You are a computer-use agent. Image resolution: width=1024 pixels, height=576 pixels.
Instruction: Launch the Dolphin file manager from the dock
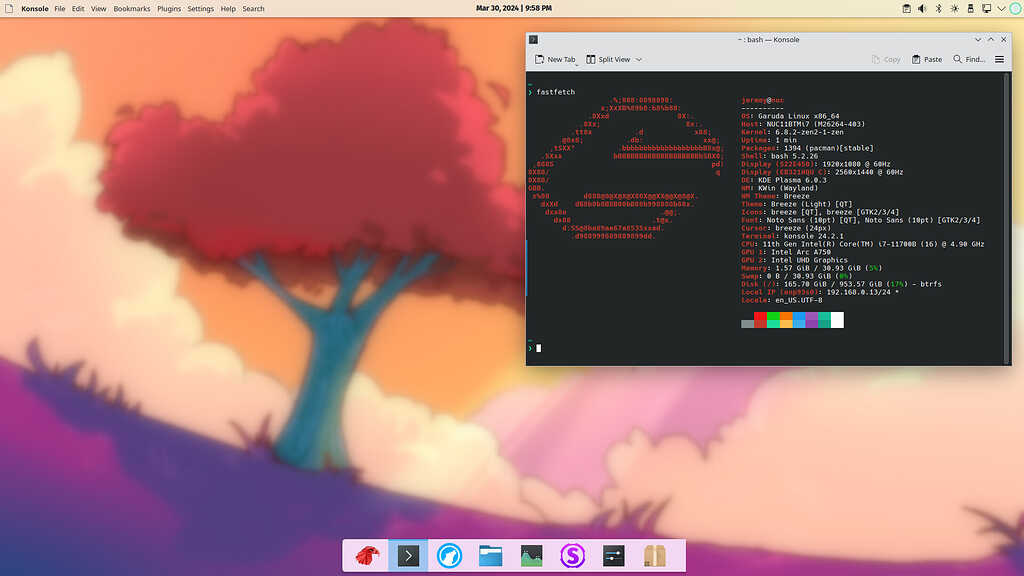click(x=490, y=556)
